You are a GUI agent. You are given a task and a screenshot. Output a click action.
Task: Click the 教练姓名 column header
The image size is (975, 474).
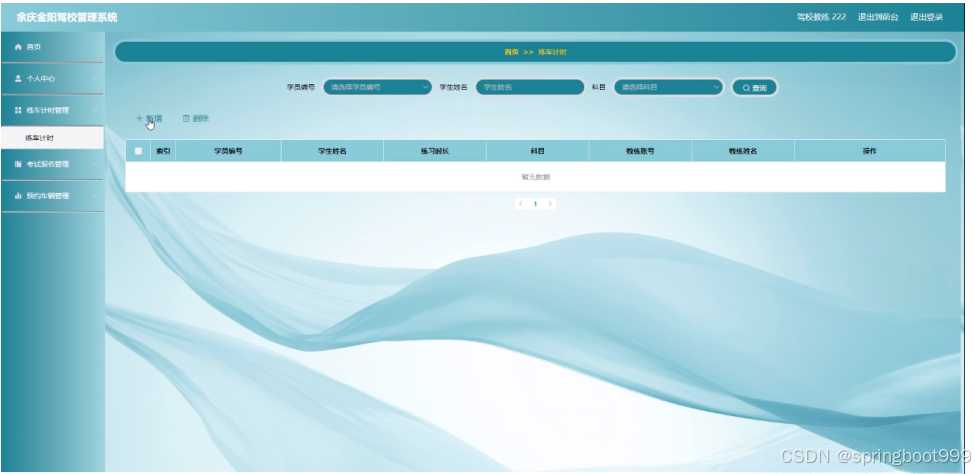pos(742,151)
